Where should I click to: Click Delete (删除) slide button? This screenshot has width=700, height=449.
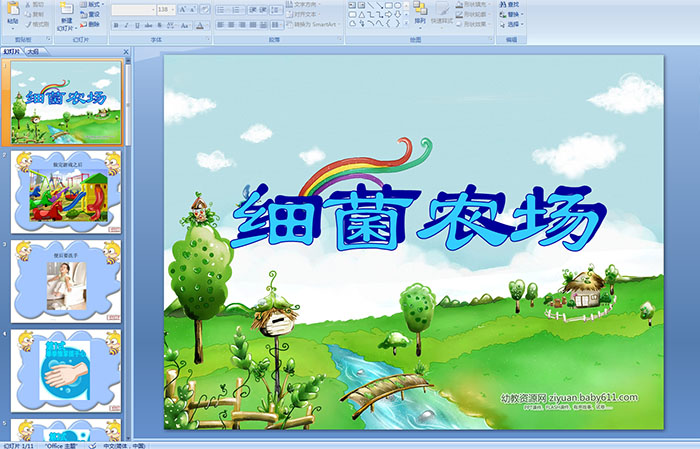click(90, 24)
